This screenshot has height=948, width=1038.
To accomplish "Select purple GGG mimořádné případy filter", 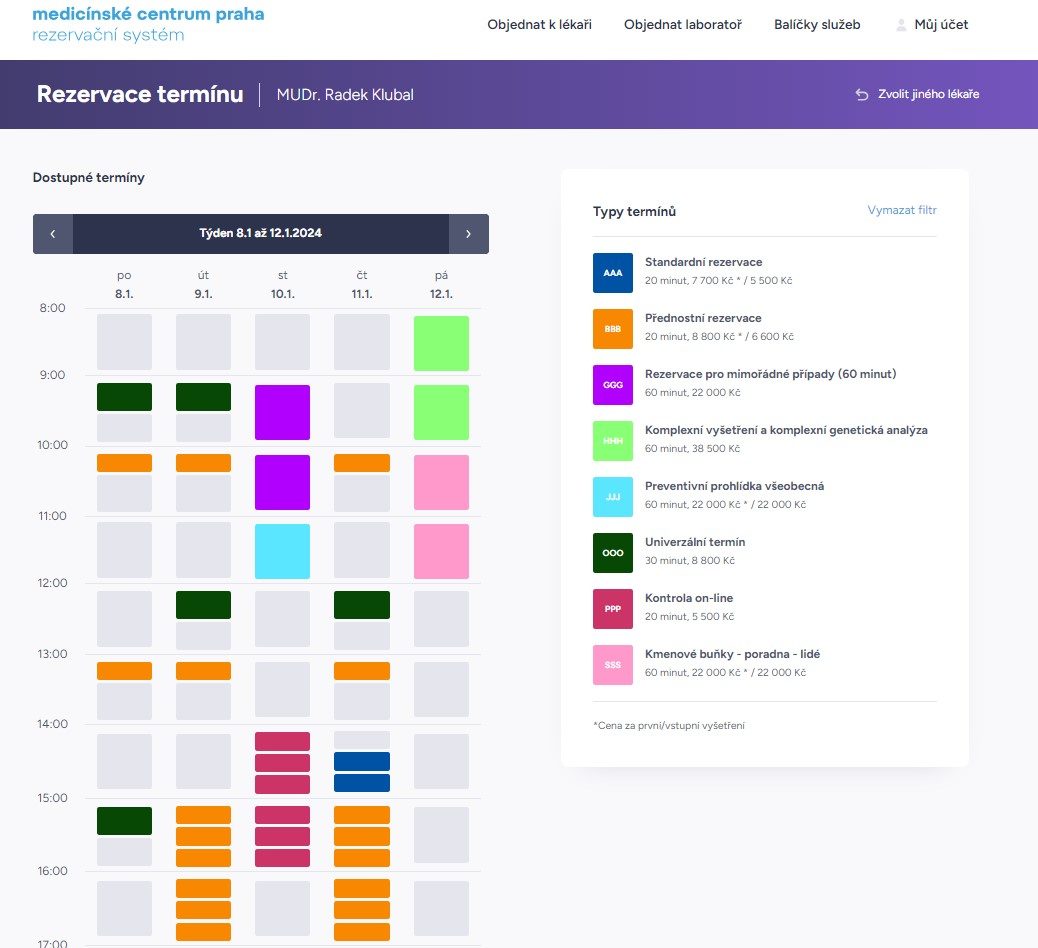I will (613, 385).
